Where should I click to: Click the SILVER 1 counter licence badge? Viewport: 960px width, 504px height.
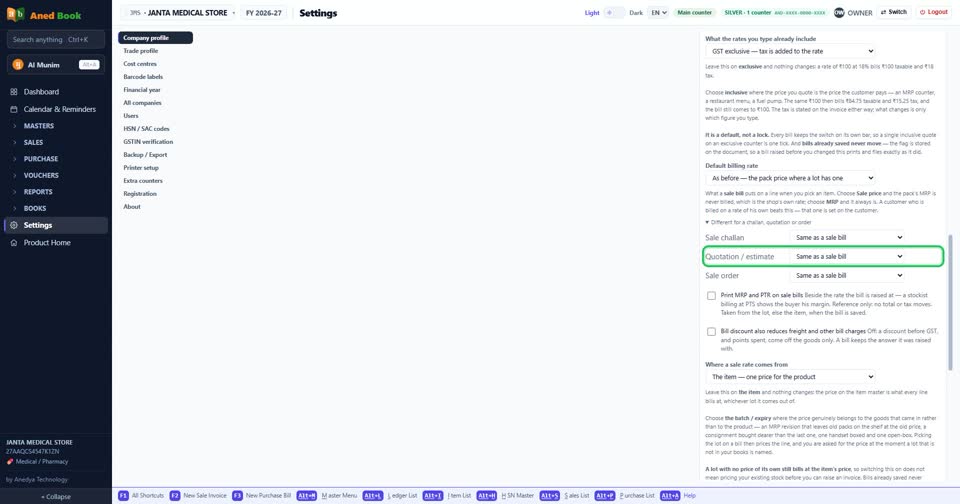point(774,12)
